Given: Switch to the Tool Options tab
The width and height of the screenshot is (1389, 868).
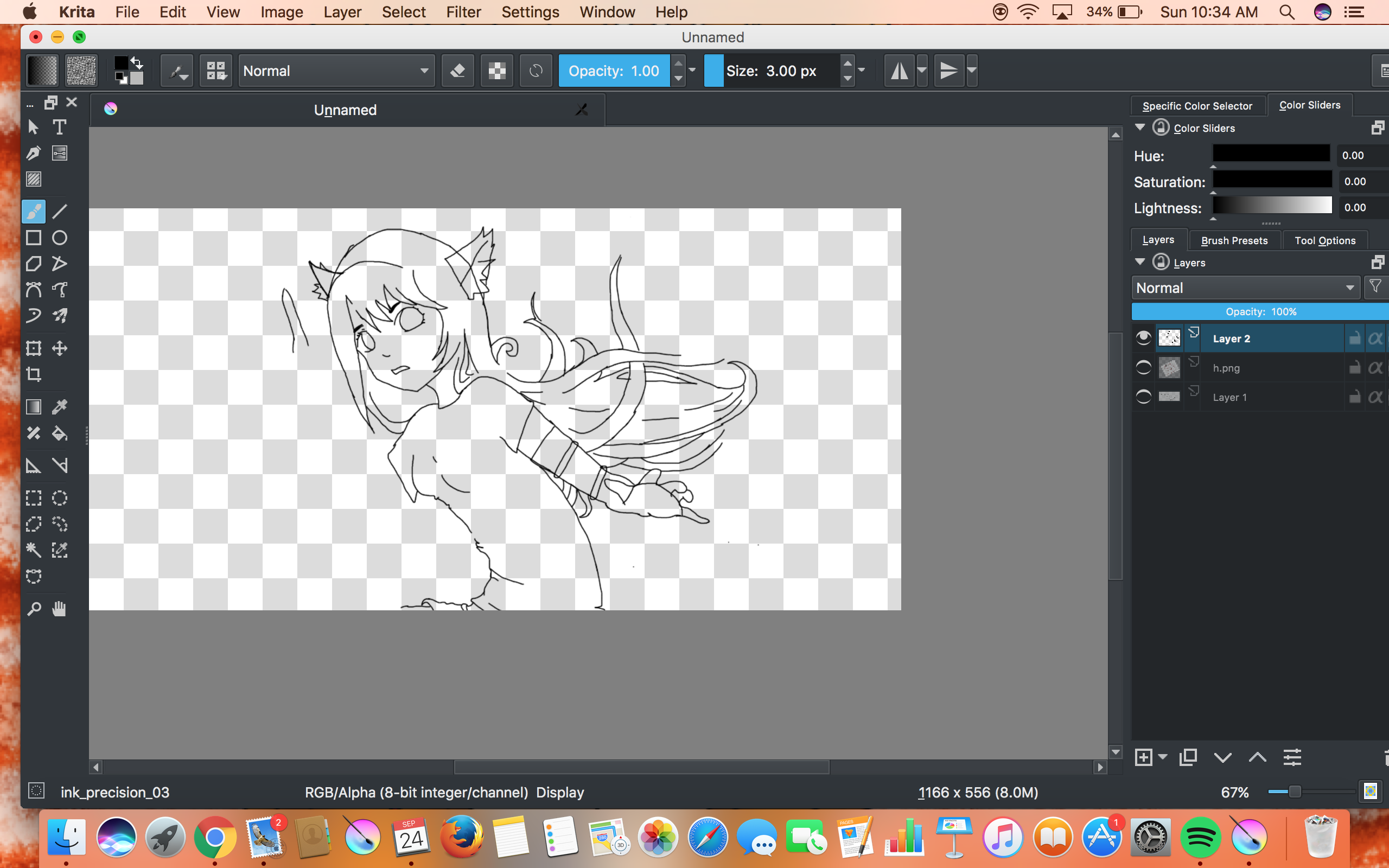Looking at the screenshot, I should coord(1325,240).
